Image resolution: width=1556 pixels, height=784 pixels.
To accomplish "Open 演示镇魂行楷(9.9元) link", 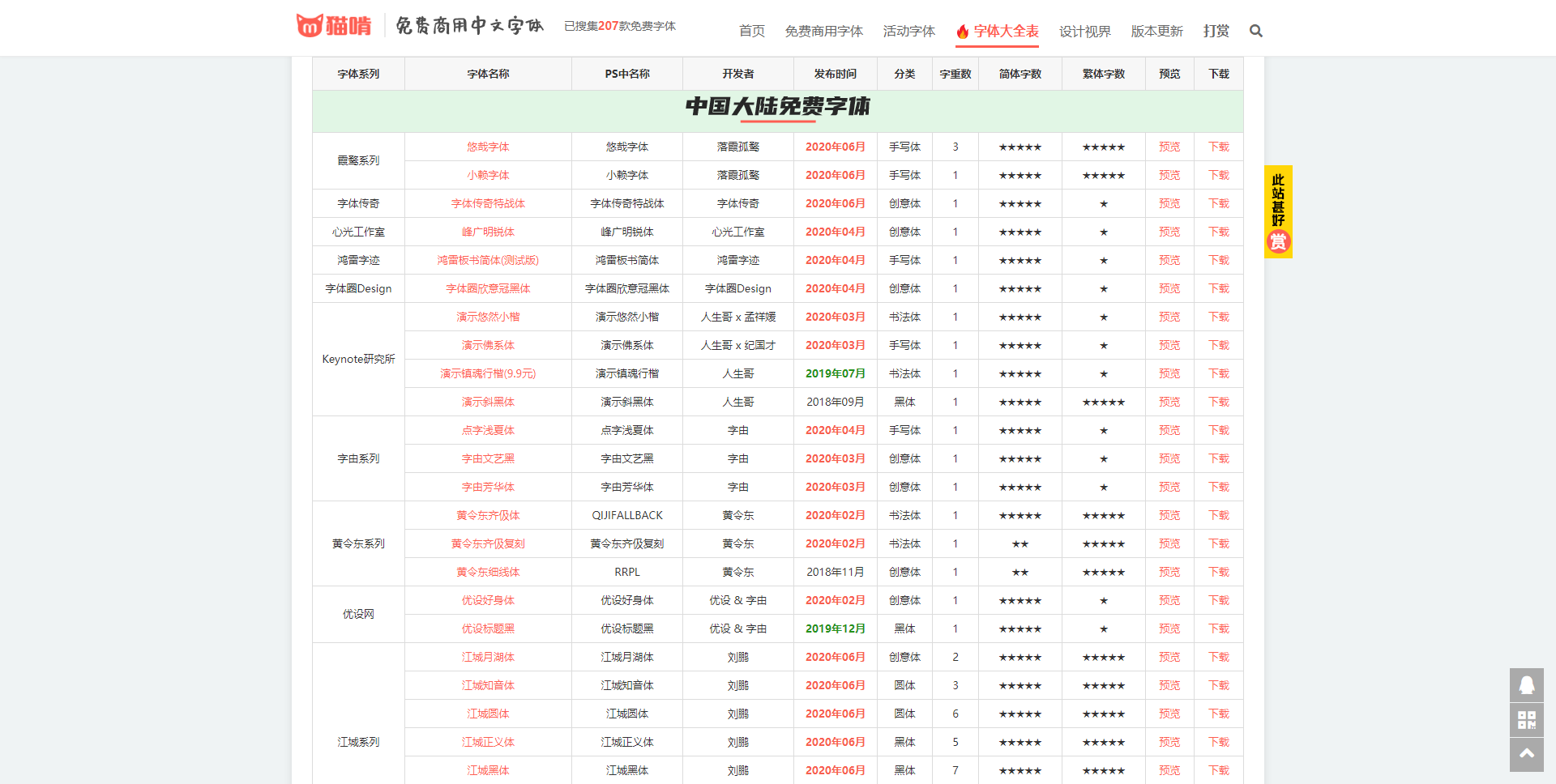I will (x=488, y=373).
